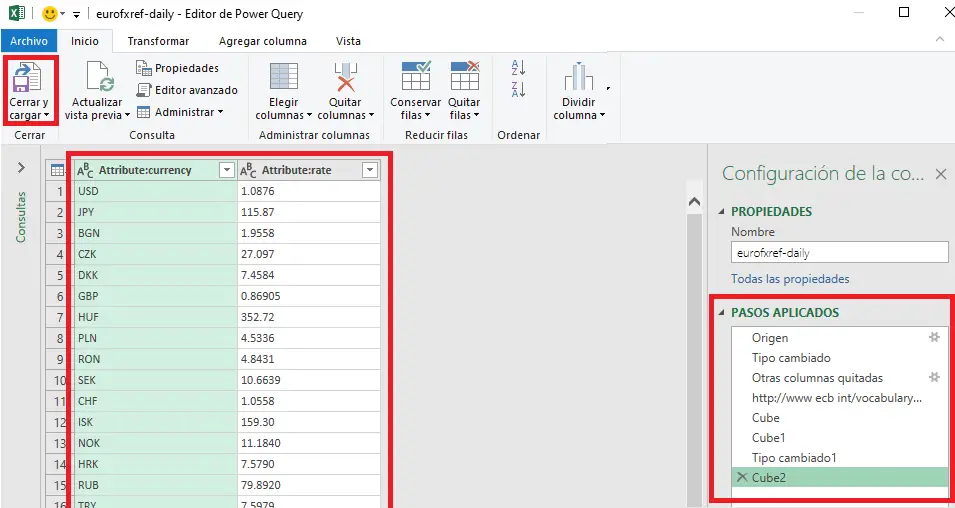Screen dimensions: 955x508
Task: Switch to the Inicio tab
Action: click(x=85, y=41)
